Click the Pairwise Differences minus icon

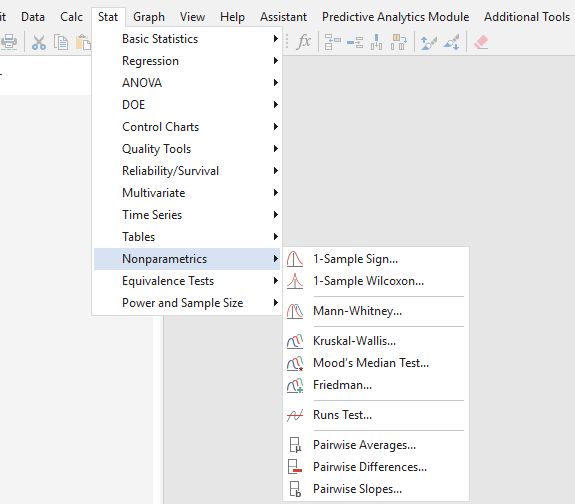click(295, 467)
